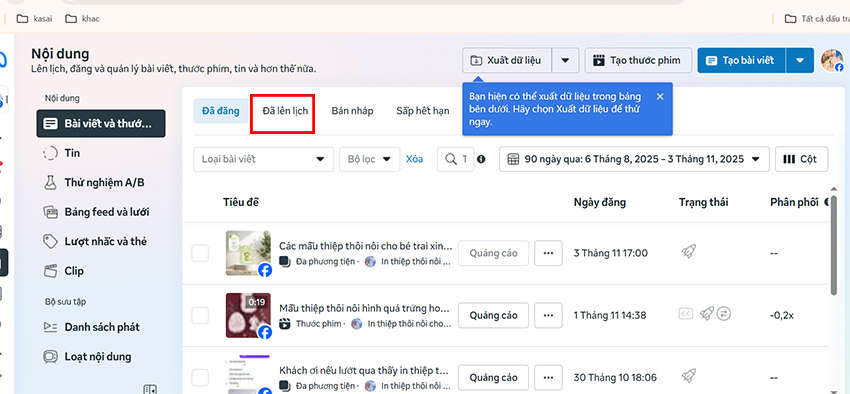Open the 90 ngày qua date range picker

634,159
